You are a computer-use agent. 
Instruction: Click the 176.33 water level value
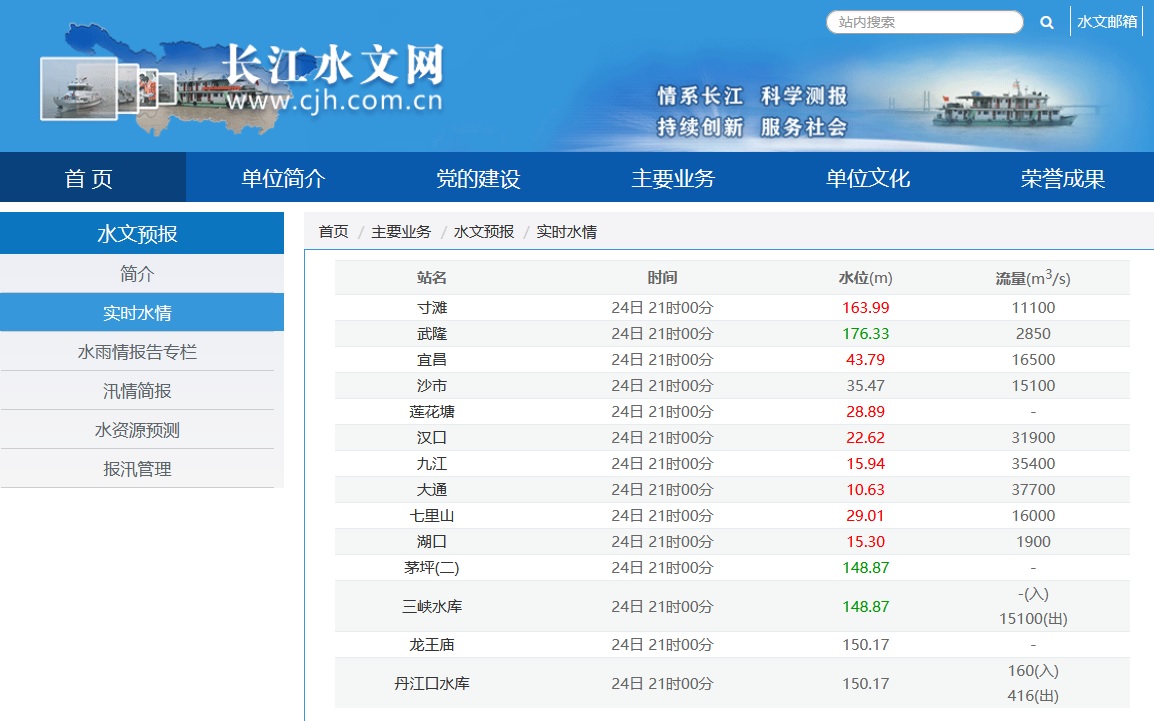866,333
